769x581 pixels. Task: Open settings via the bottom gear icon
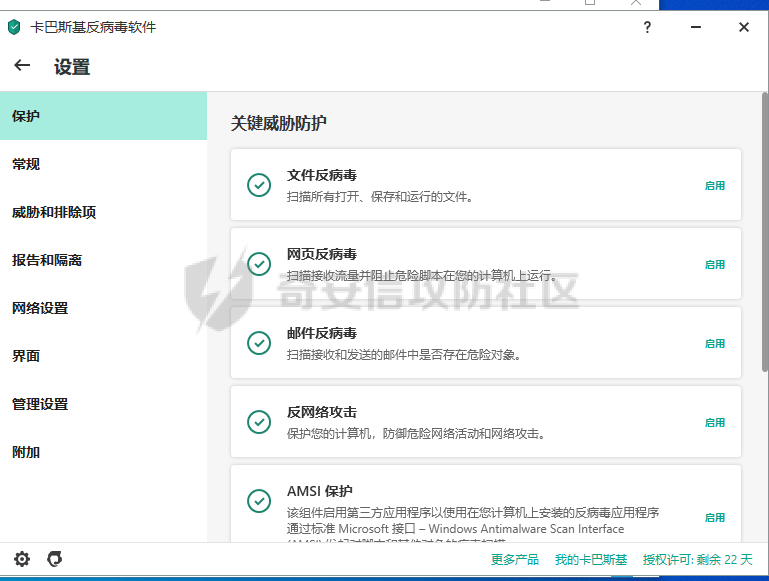pos(22,559)
